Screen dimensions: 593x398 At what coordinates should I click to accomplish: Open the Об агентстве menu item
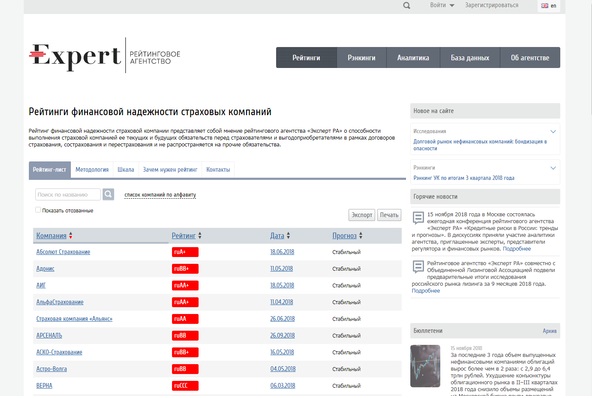pyautogui.click(x=530, y=58)
